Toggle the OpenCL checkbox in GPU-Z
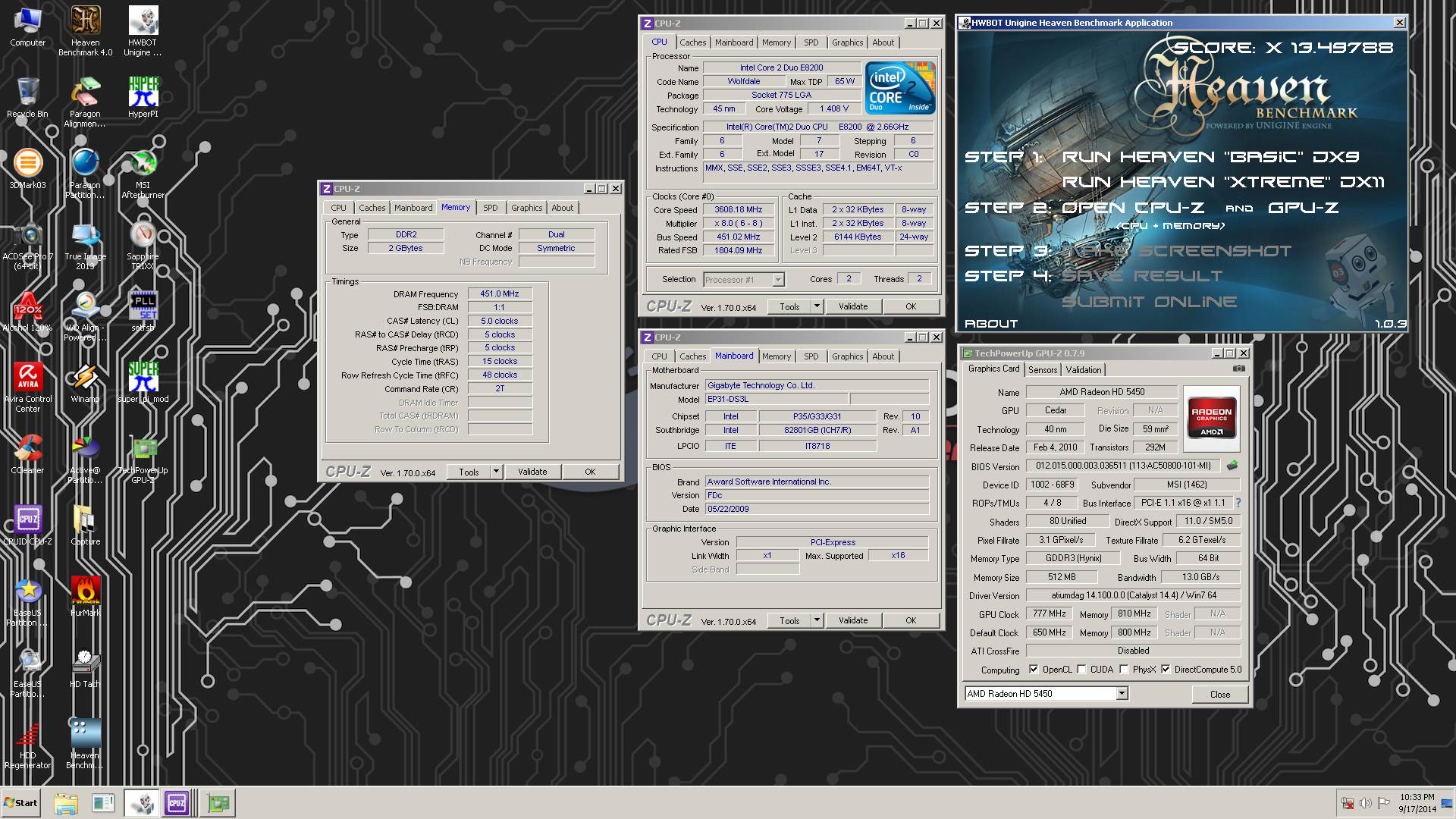The image size is (1456, 819). pos(1034,670)
